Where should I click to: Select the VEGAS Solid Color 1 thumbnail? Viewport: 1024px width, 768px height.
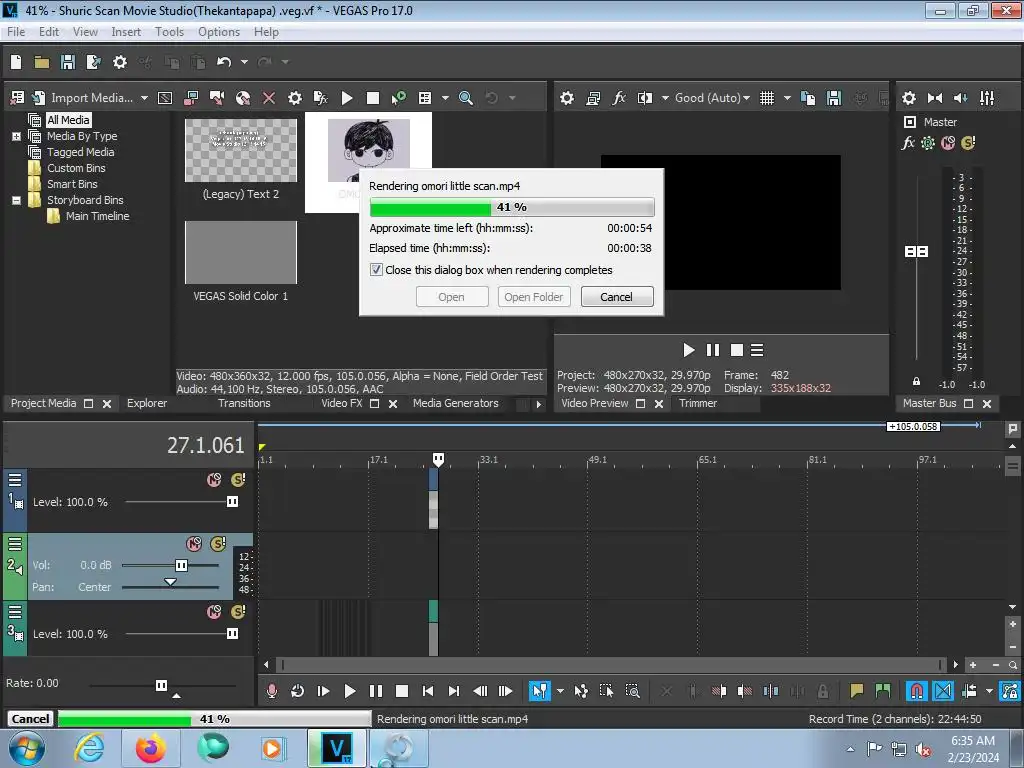(x=240, y=253)
